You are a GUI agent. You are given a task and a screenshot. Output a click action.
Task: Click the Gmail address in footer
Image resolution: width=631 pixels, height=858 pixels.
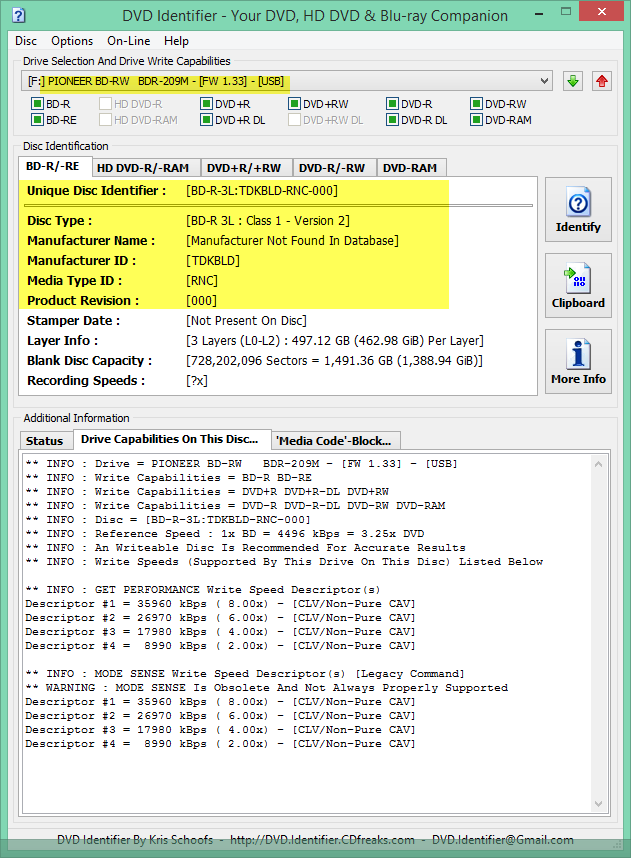[x=502, y=840]
